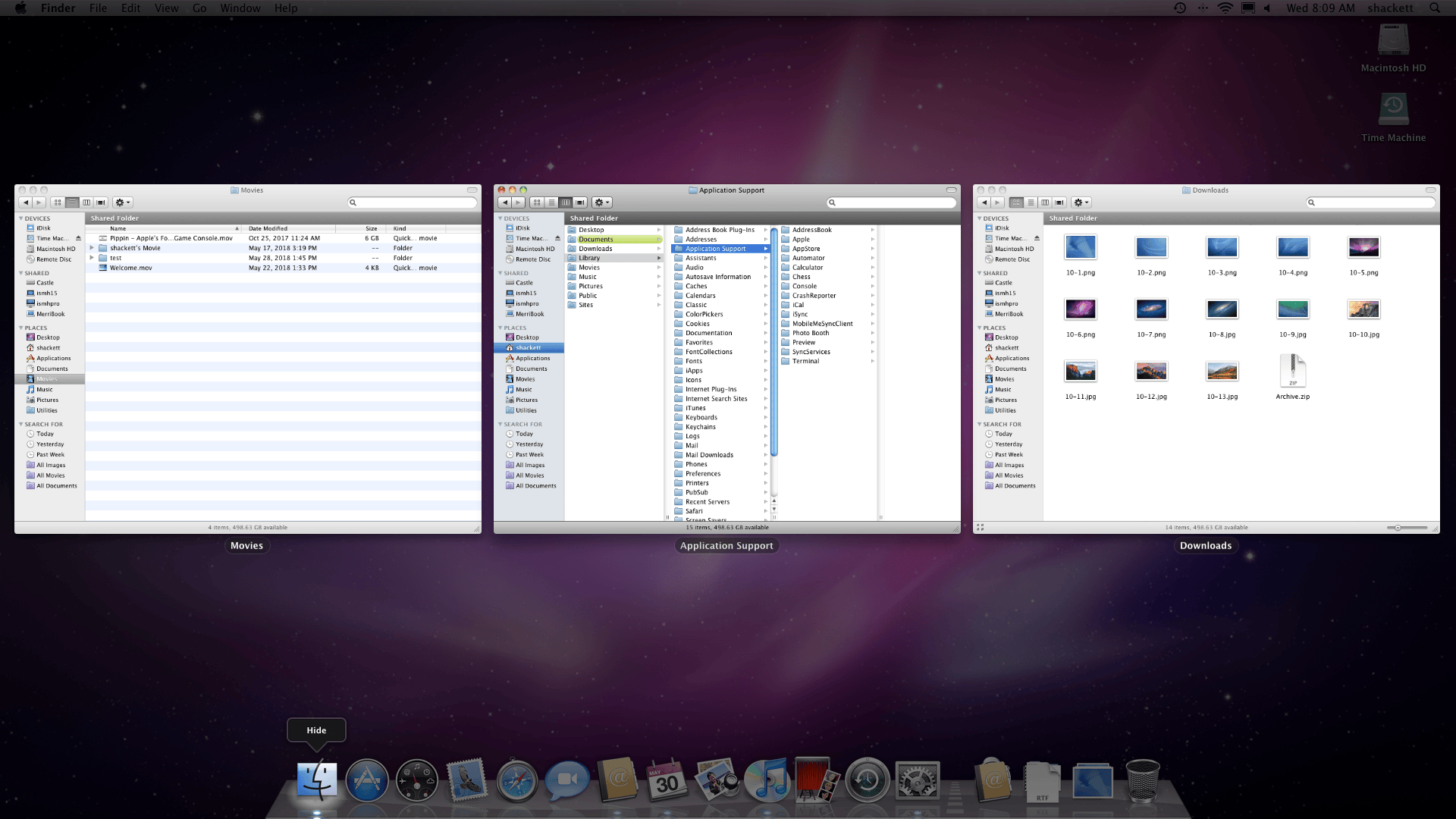Expand the "shackett's Movie" folder triangle
Screen dimensions: 1456x819
pyautogui.click(x=92, y=248)
